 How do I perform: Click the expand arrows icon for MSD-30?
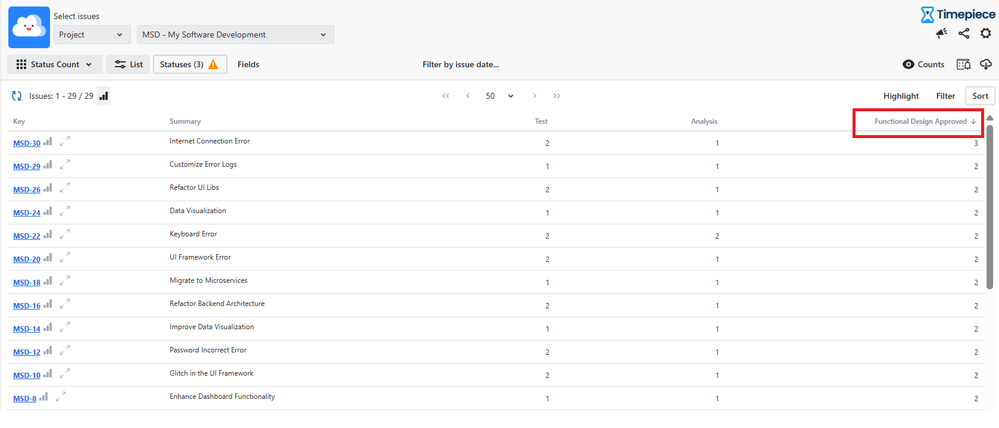(x=65, y=142)
